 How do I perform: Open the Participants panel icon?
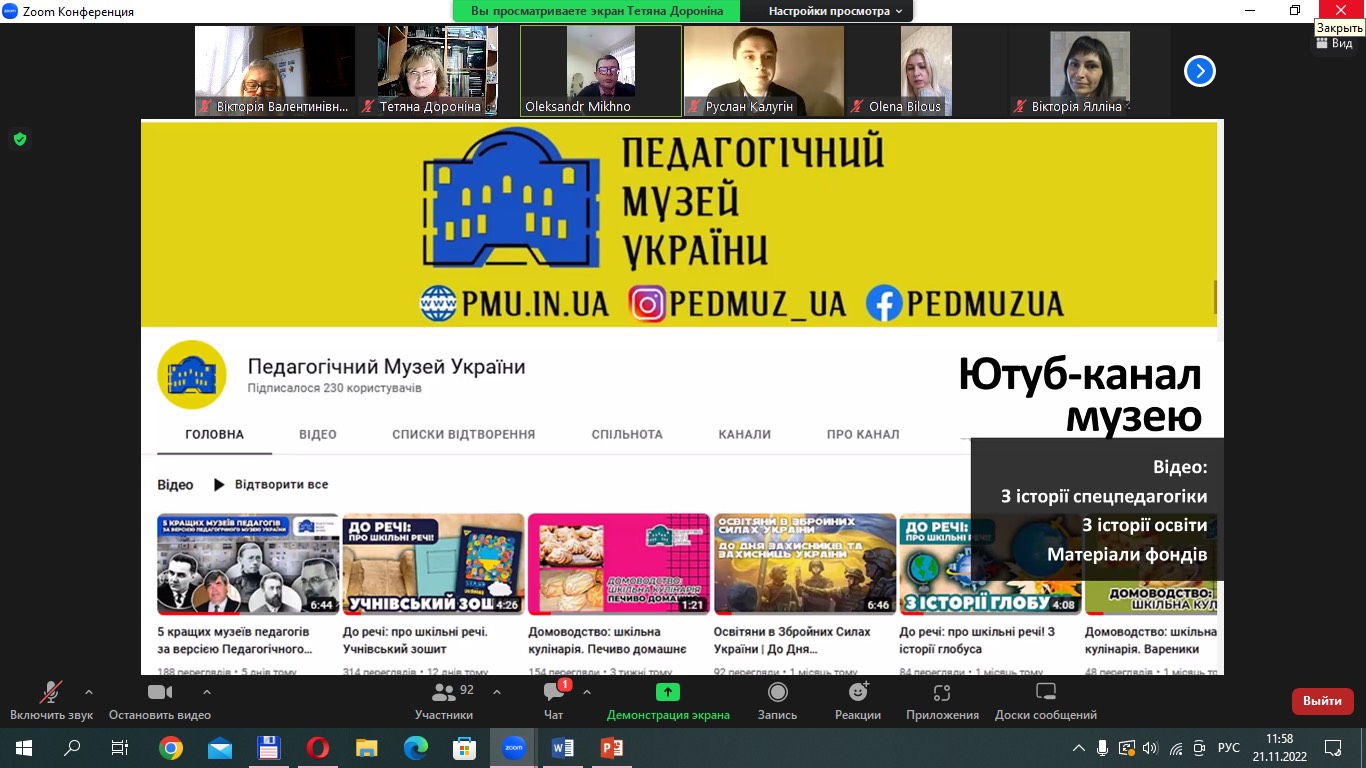click(443, 693)
